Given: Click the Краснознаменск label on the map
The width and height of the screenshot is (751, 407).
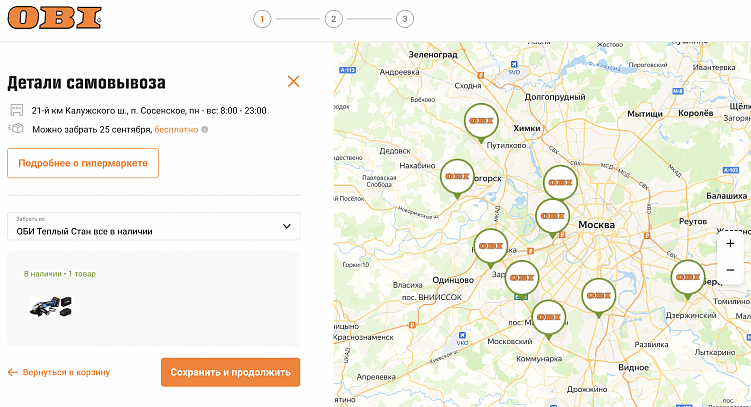Looking at the screenshot, I should coord(364,337).
